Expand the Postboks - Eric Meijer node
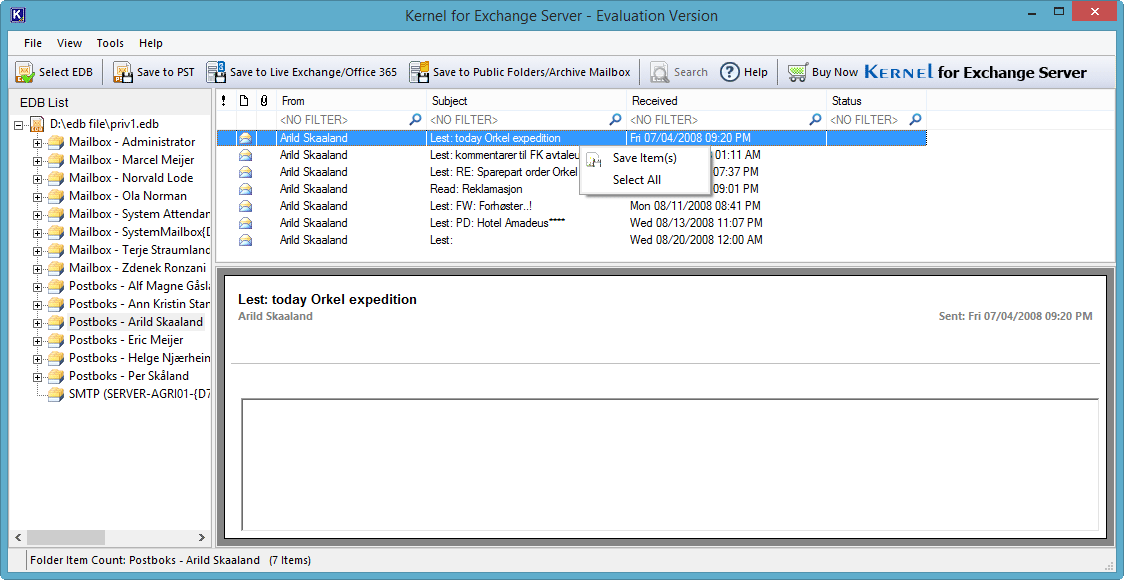This screenshot has width=1124, height=580. tap(38, 341)
